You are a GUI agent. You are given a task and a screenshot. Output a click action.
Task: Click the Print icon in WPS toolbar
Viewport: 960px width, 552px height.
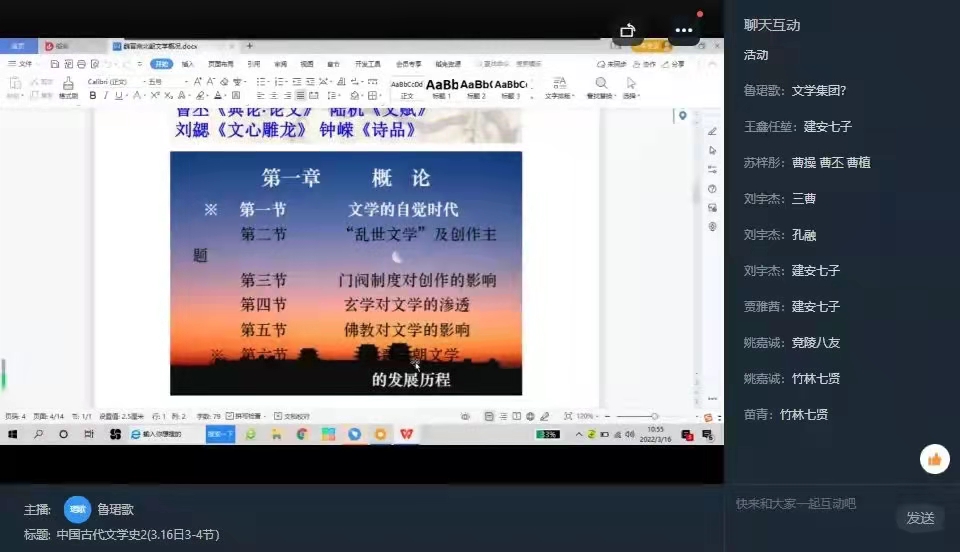81,64
